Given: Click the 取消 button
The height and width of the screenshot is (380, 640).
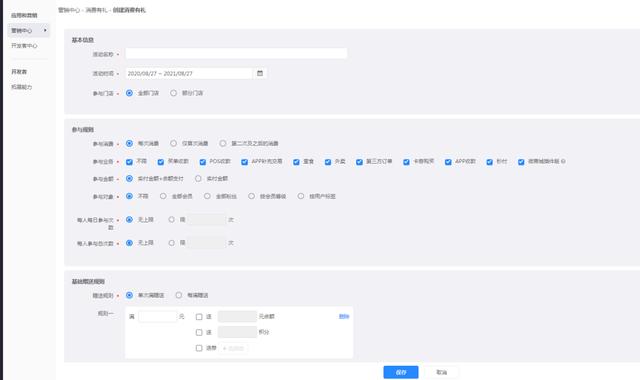Looking at the screenshot, I should point(441,372).
